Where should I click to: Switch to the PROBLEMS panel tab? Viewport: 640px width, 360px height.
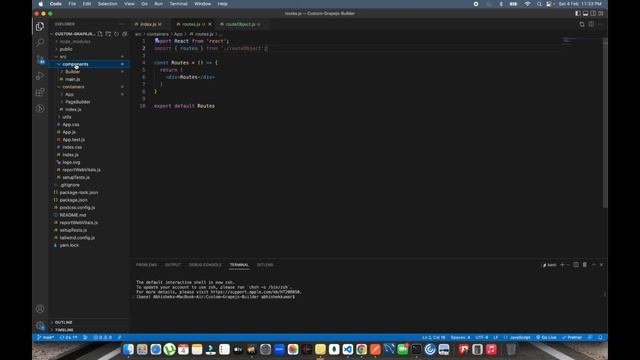tap(146, 265)
